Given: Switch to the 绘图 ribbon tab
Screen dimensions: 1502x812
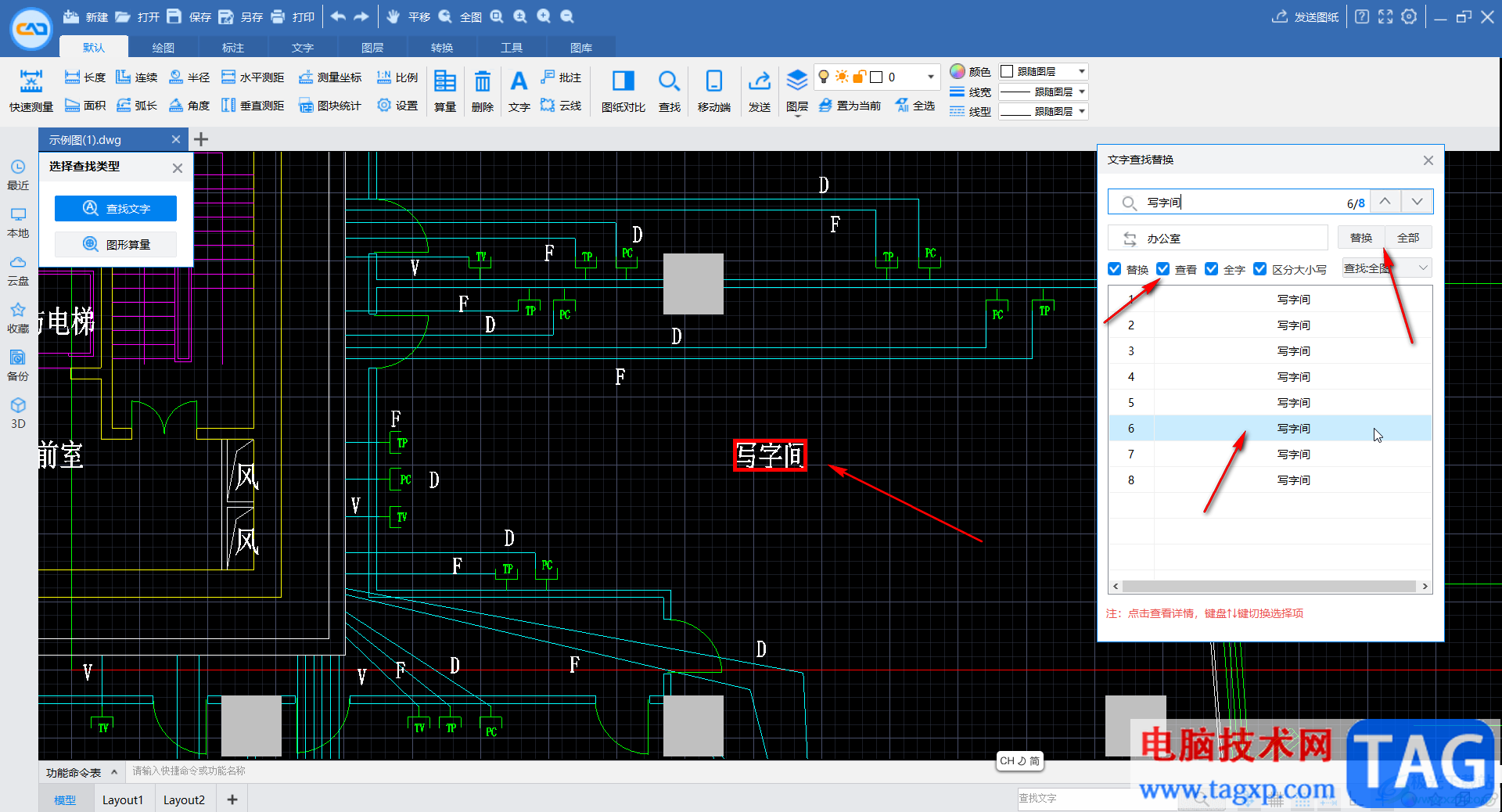Looking at the screenshot, I should (163, 48).
